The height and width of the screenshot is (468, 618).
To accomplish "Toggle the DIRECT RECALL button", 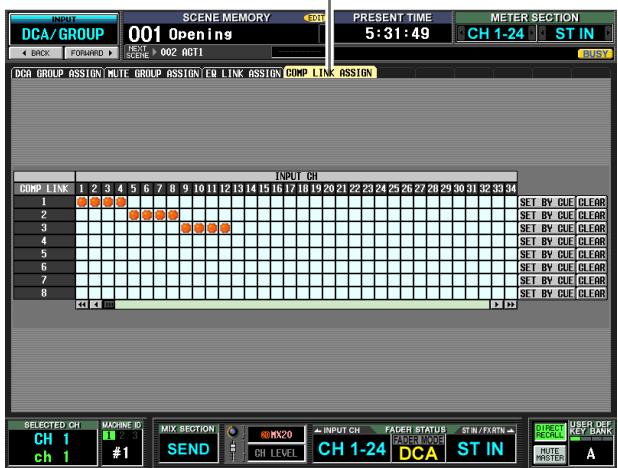I will [x=550, y=432].
